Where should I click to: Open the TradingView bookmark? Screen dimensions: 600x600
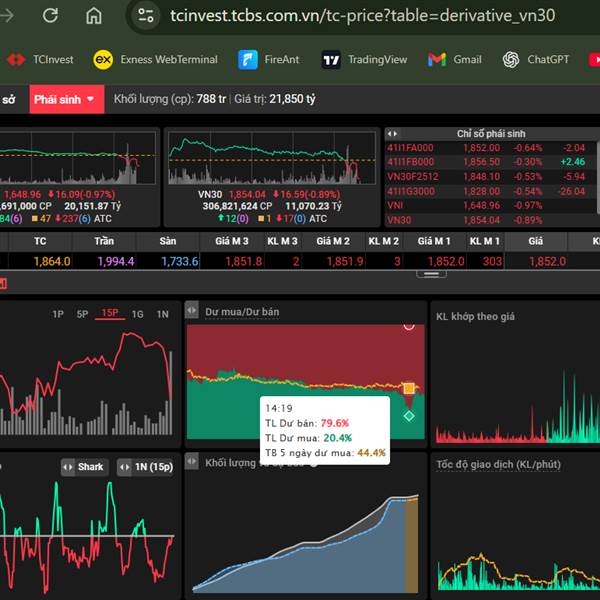click(x=364, y=60)
